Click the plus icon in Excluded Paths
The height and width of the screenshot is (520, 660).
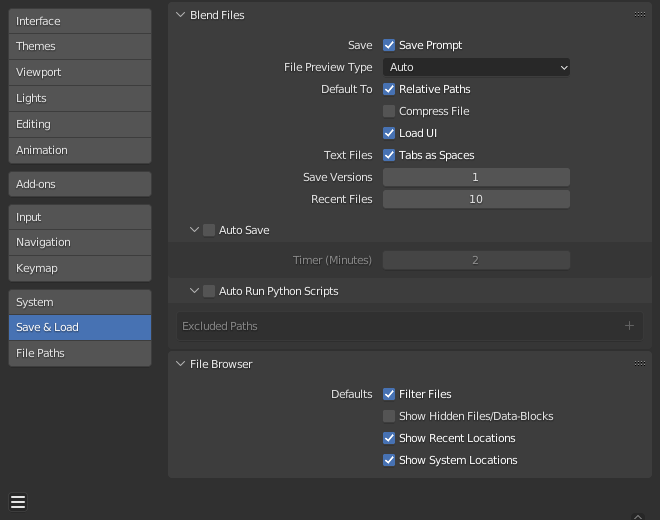pos(629,326)
